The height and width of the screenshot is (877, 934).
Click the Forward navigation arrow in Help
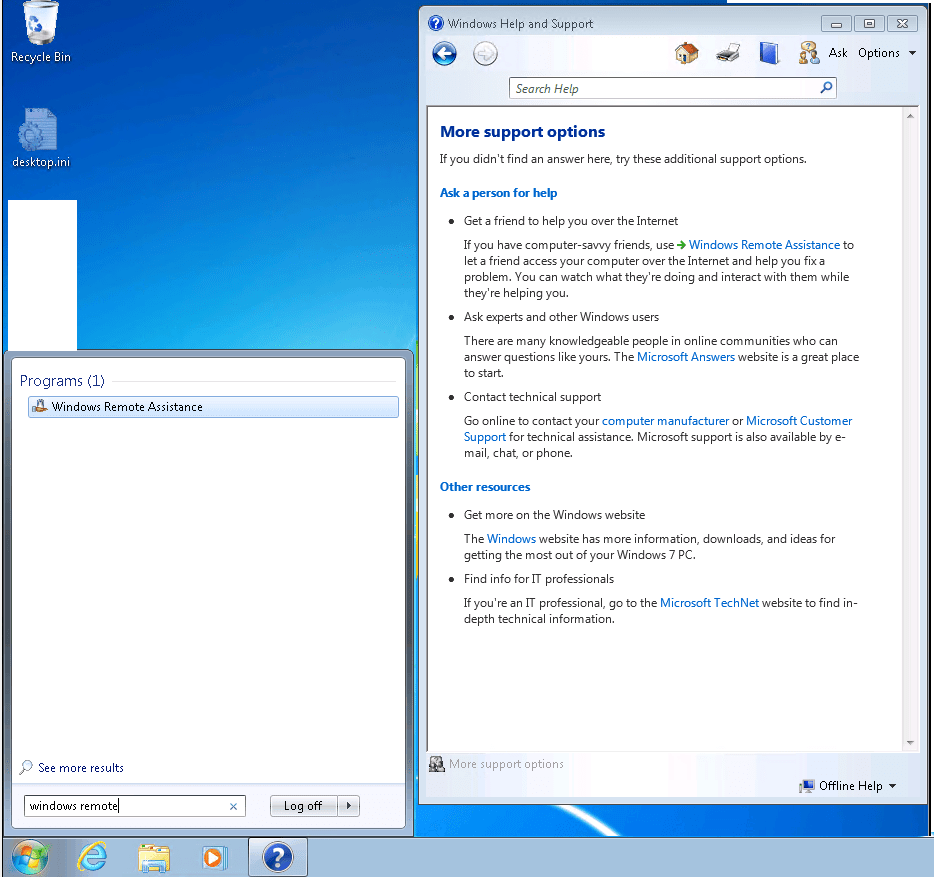click(485, 54)
